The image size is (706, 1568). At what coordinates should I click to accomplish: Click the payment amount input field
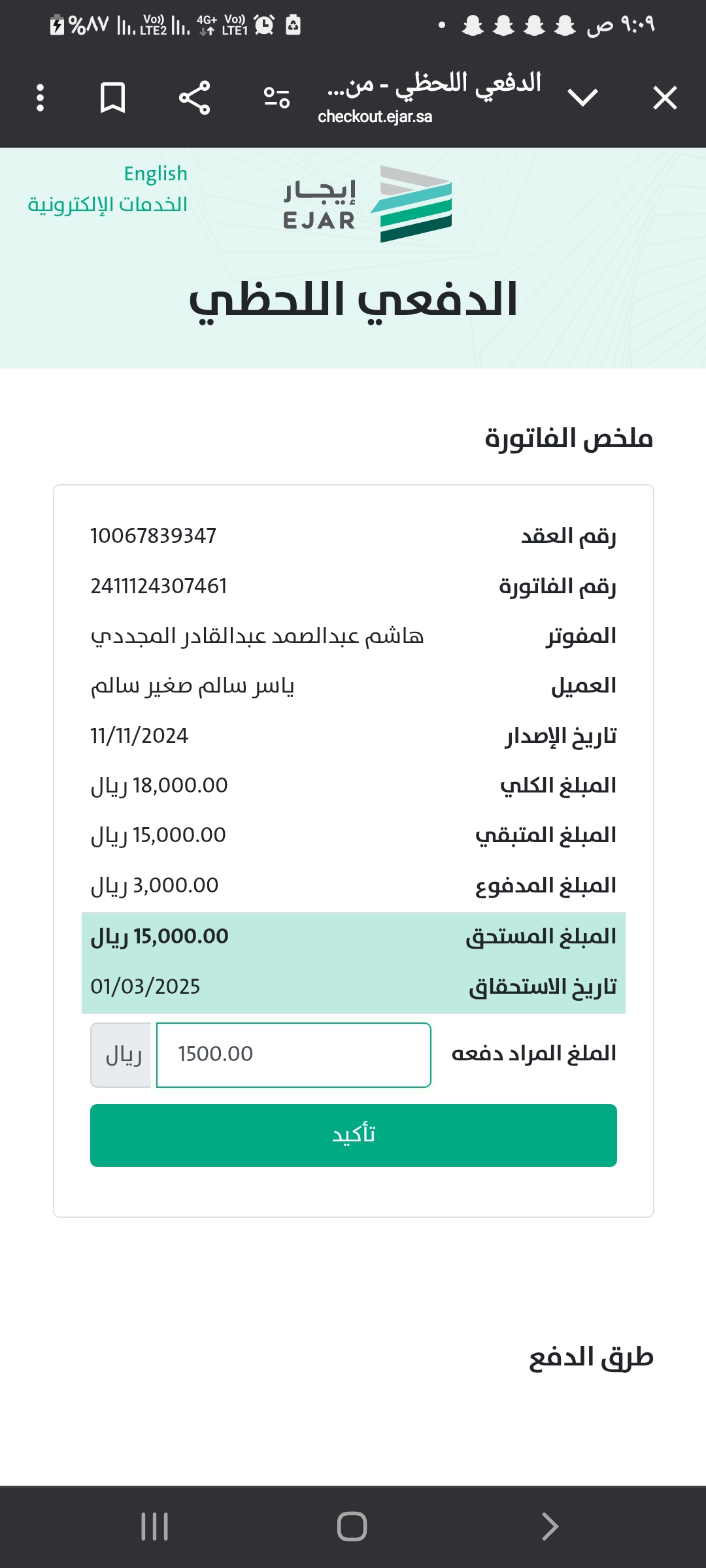click(x=294, y=1054)
